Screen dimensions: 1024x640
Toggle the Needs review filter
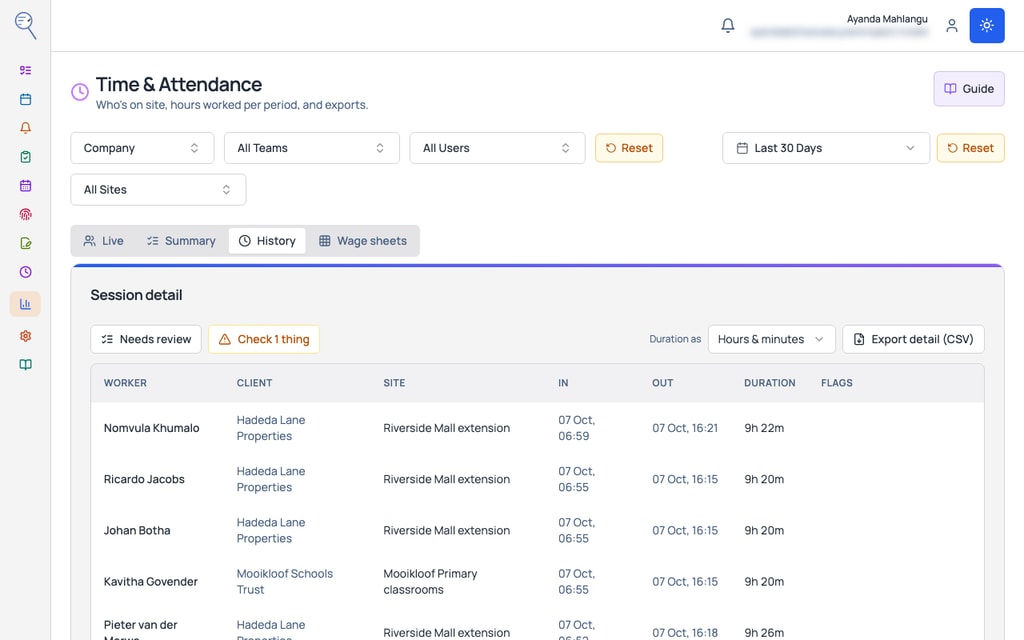[x=146, y=340]
